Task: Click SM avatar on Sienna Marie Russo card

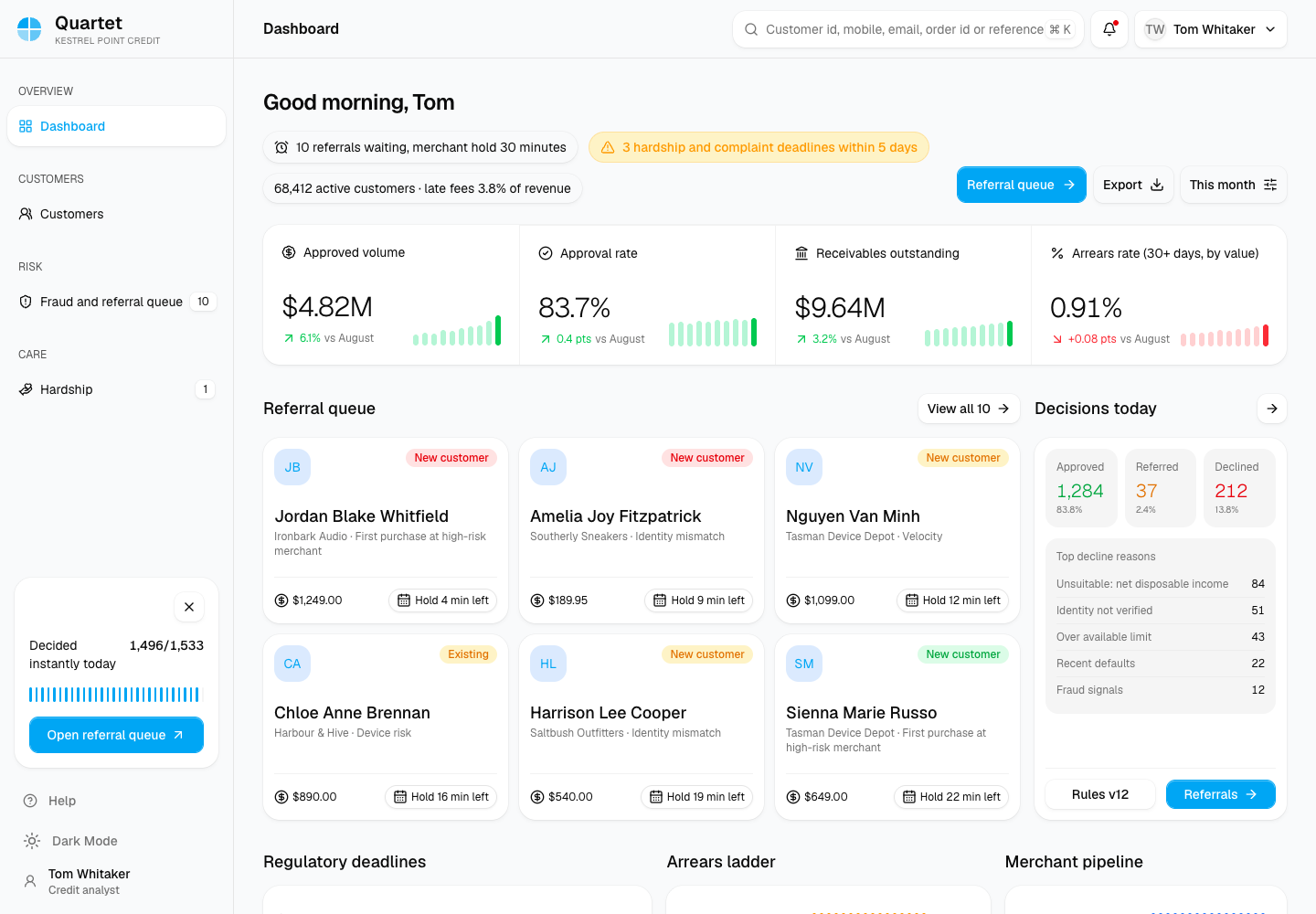Action: tap(804, 664)
